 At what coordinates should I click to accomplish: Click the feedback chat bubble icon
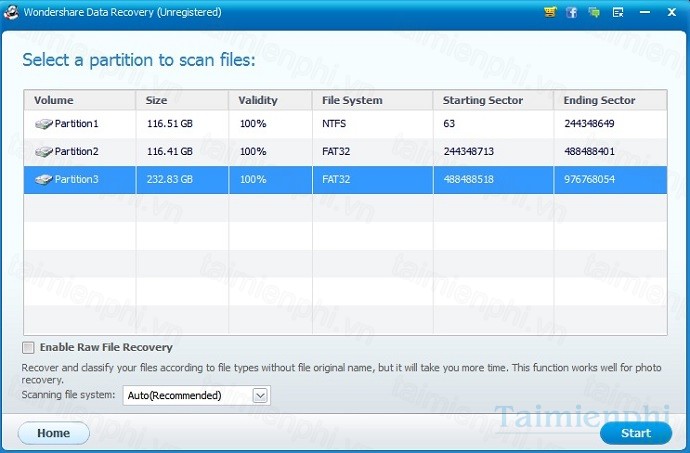click(595, 12)
